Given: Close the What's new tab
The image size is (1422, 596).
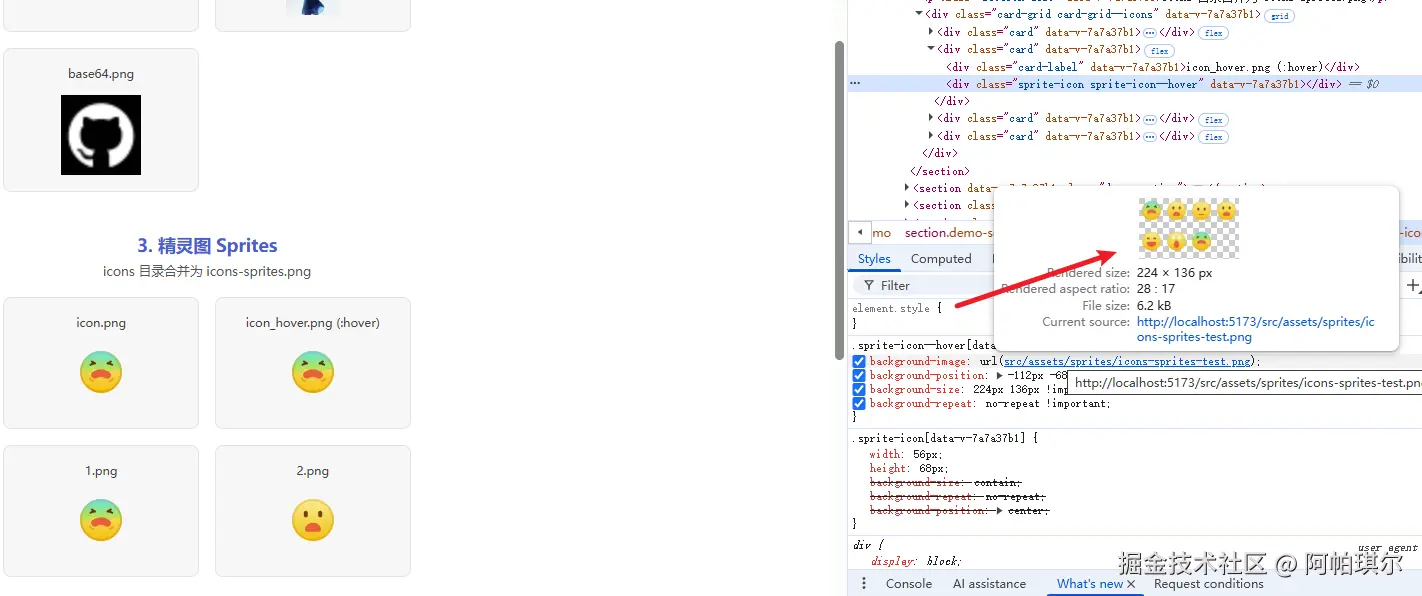Looking at the screenshot, I should point(1131,584).
